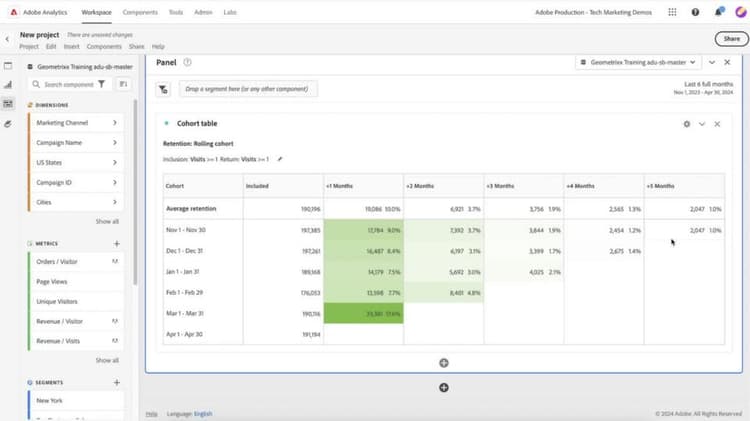Open the panel report suite dropdown

click(x=638, y=62)
